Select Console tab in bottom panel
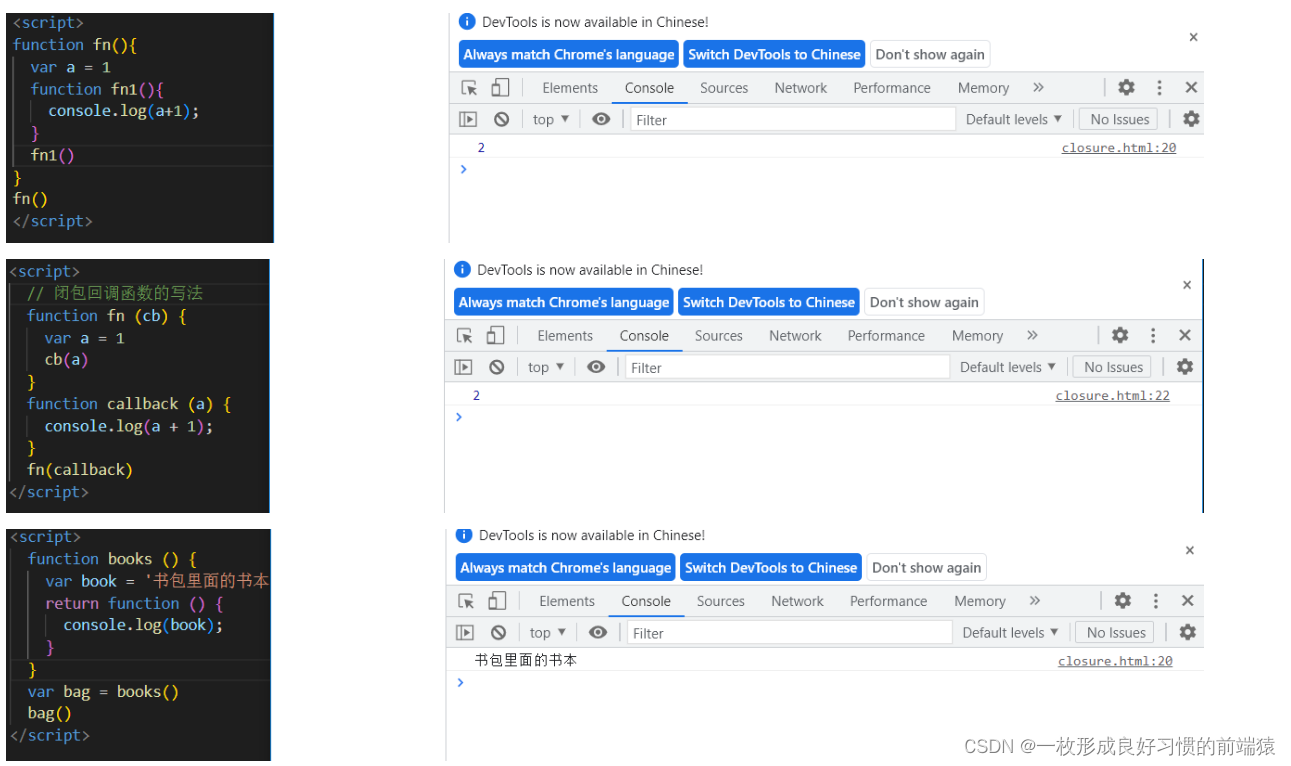Screen dimensions: 1291x766 point(646,601)
